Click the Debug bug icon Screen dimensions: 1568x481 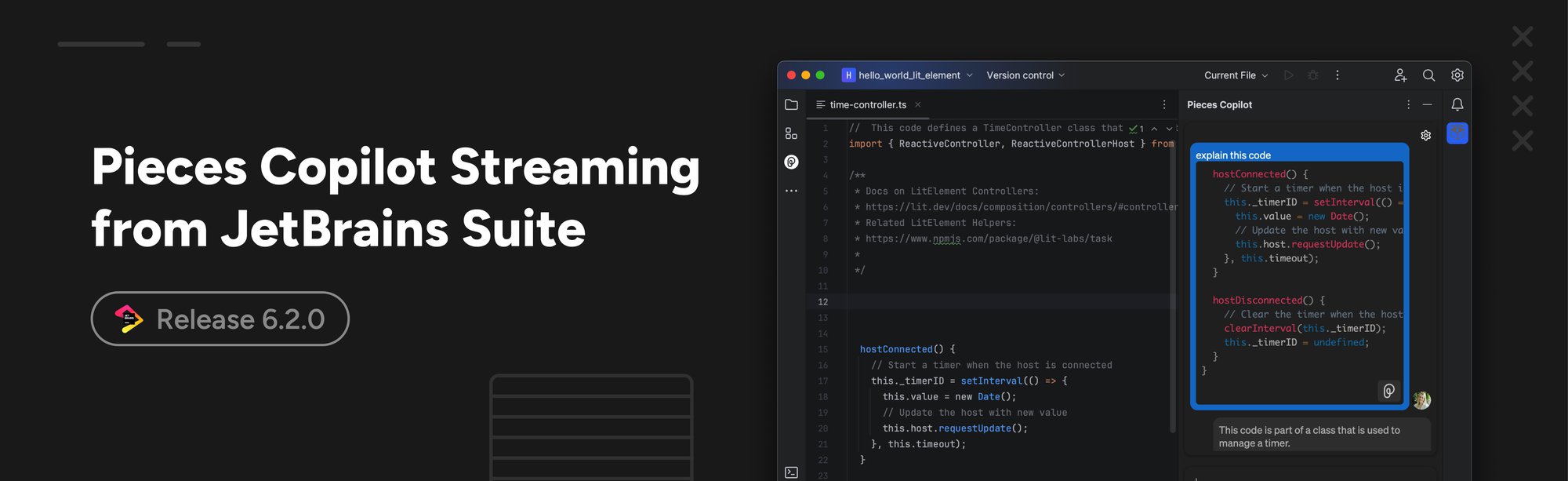pos(1312,75)
